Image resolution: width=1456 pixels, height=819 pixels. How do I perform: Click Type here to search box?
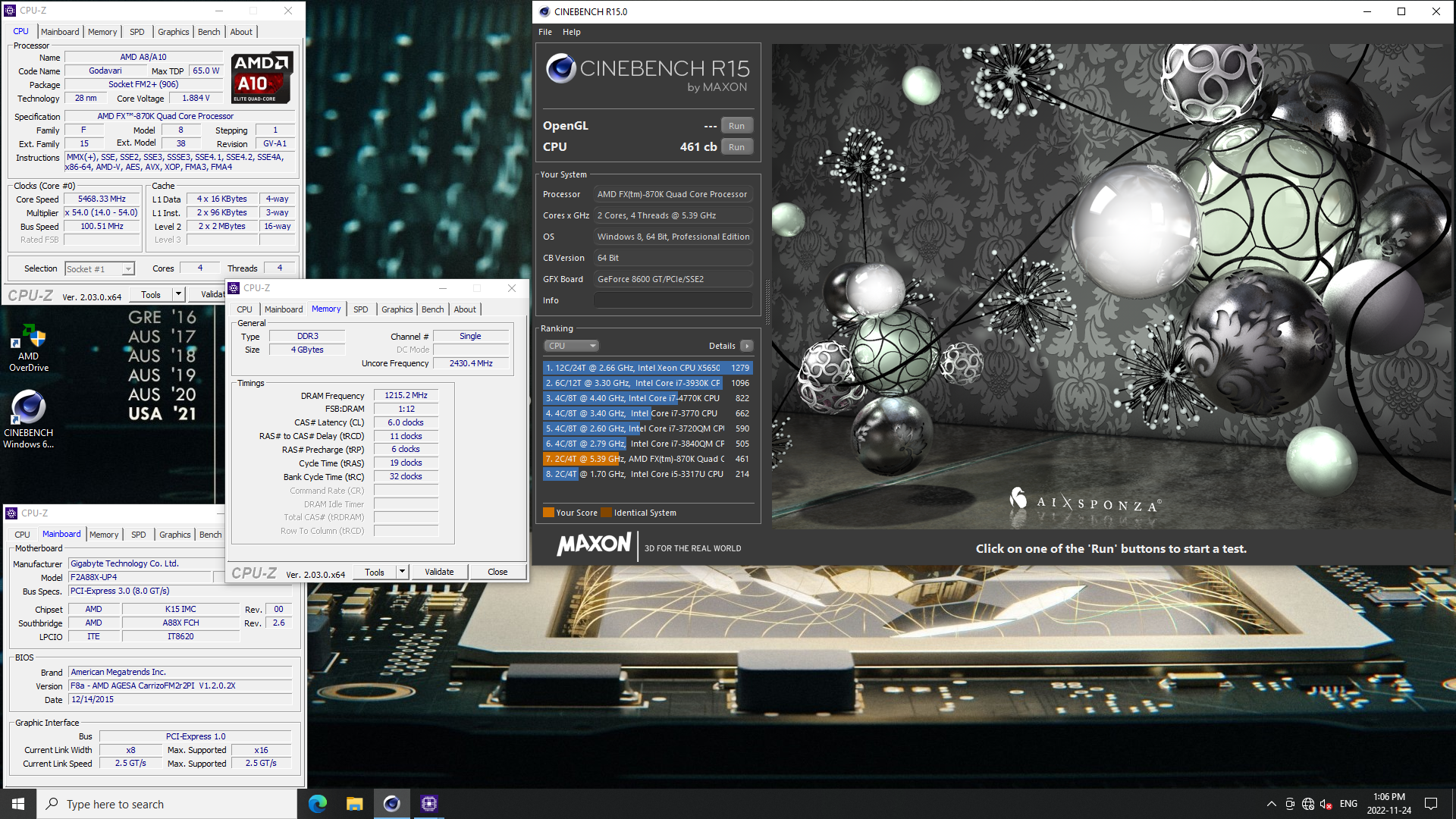[x=166, y=804]
